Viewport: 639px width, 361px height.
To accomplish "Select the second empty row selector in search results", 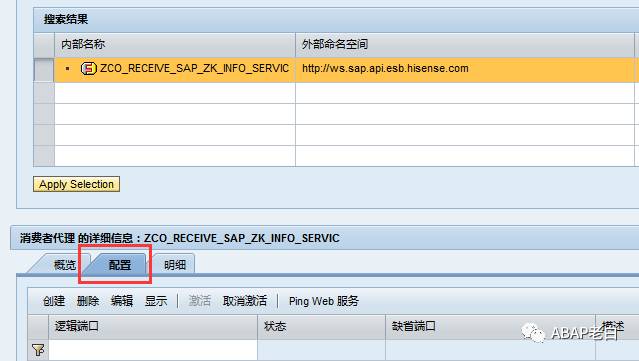I will coord(44,114).
